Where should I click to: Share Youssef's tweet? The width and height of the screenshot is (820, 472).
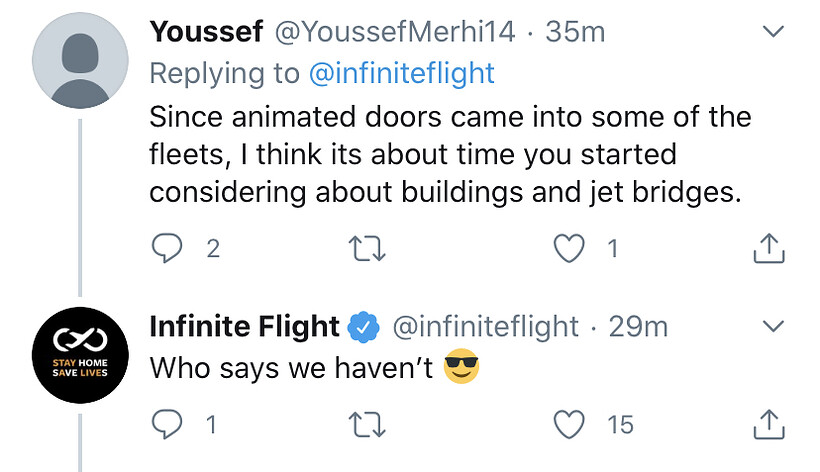765,249
